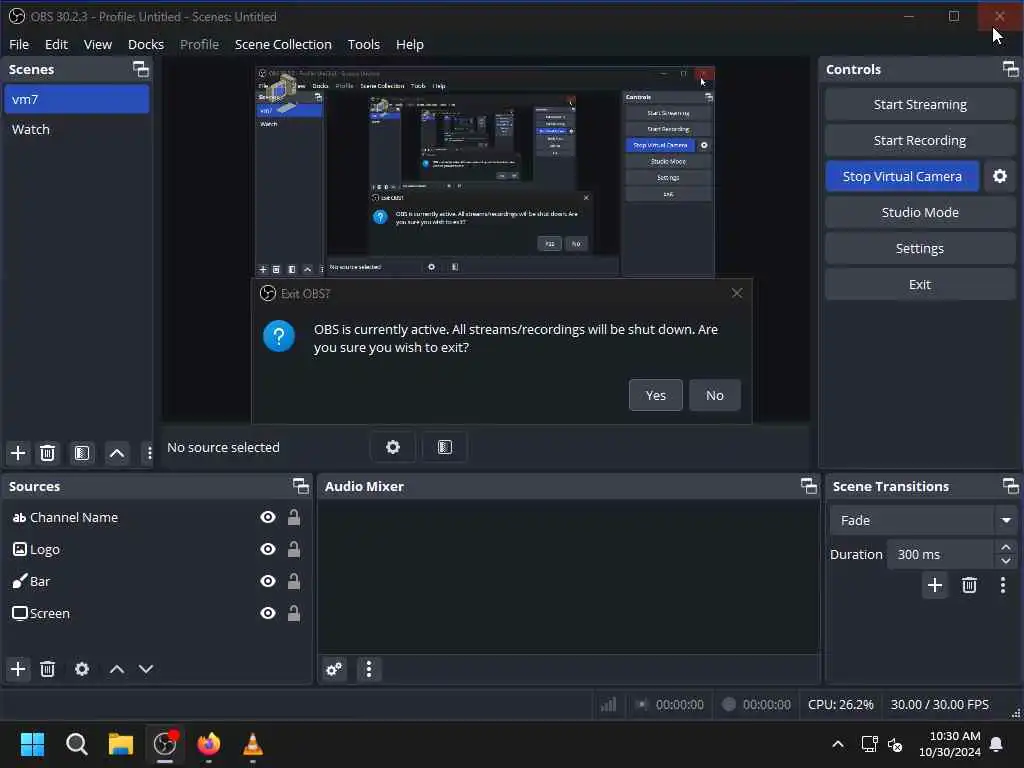The image size is (1024, 768).
Task: Remove selected scene with trash icon
Action: click(x=48, y=453)
